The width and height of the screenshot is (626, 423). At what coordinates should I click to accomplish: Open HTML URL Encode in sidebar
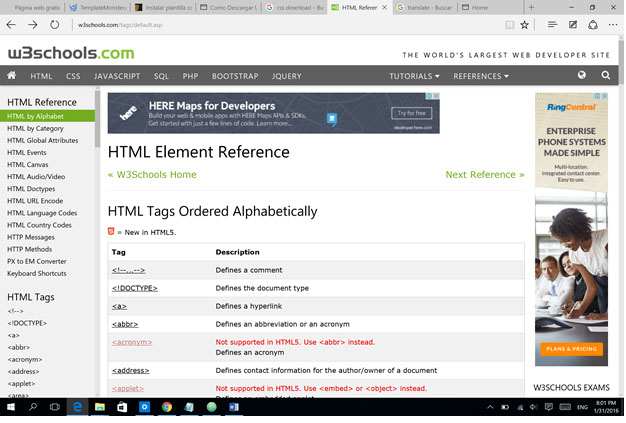click(x=35, y=201)
